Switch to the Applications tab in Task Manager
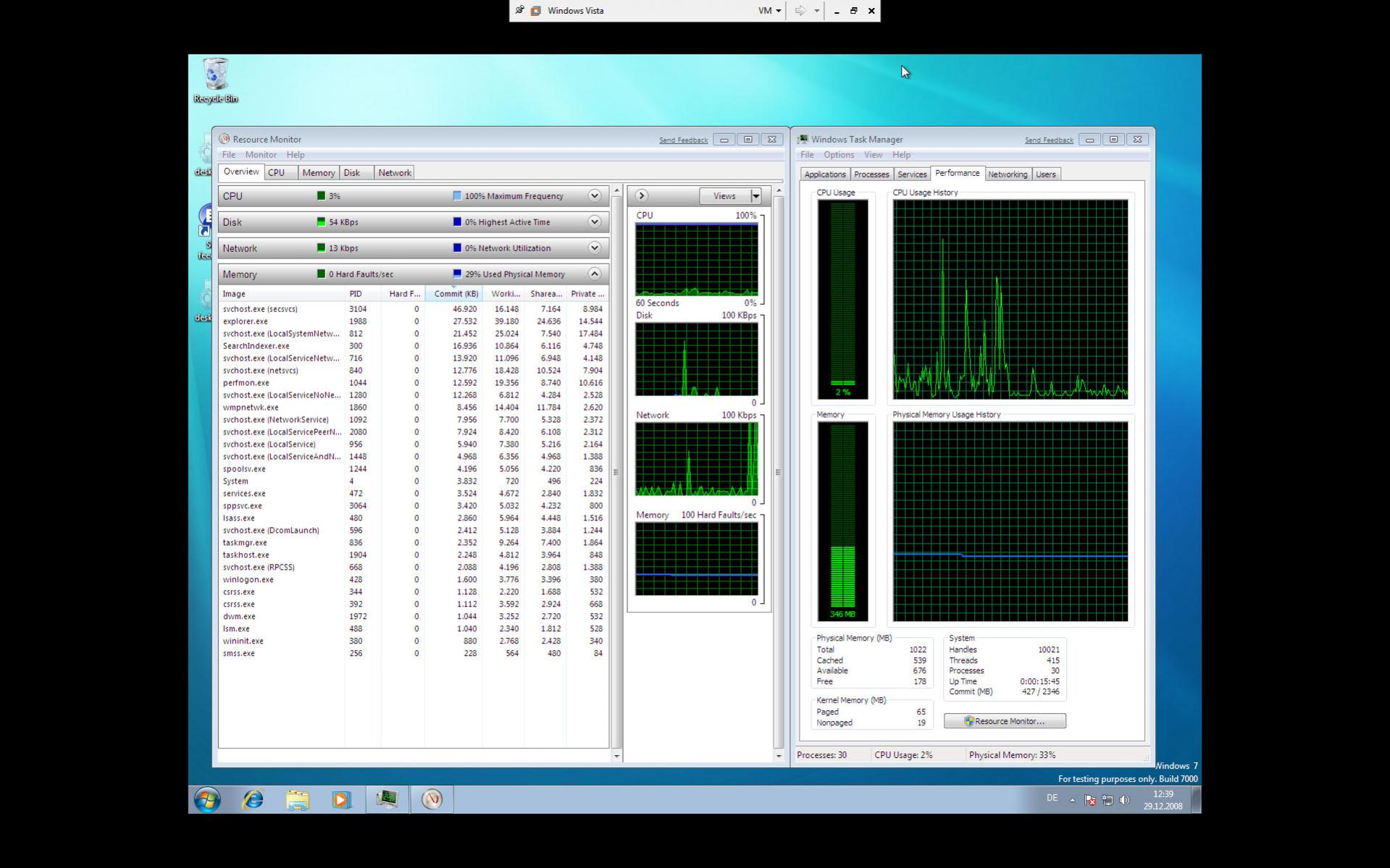 pos(825,174)
